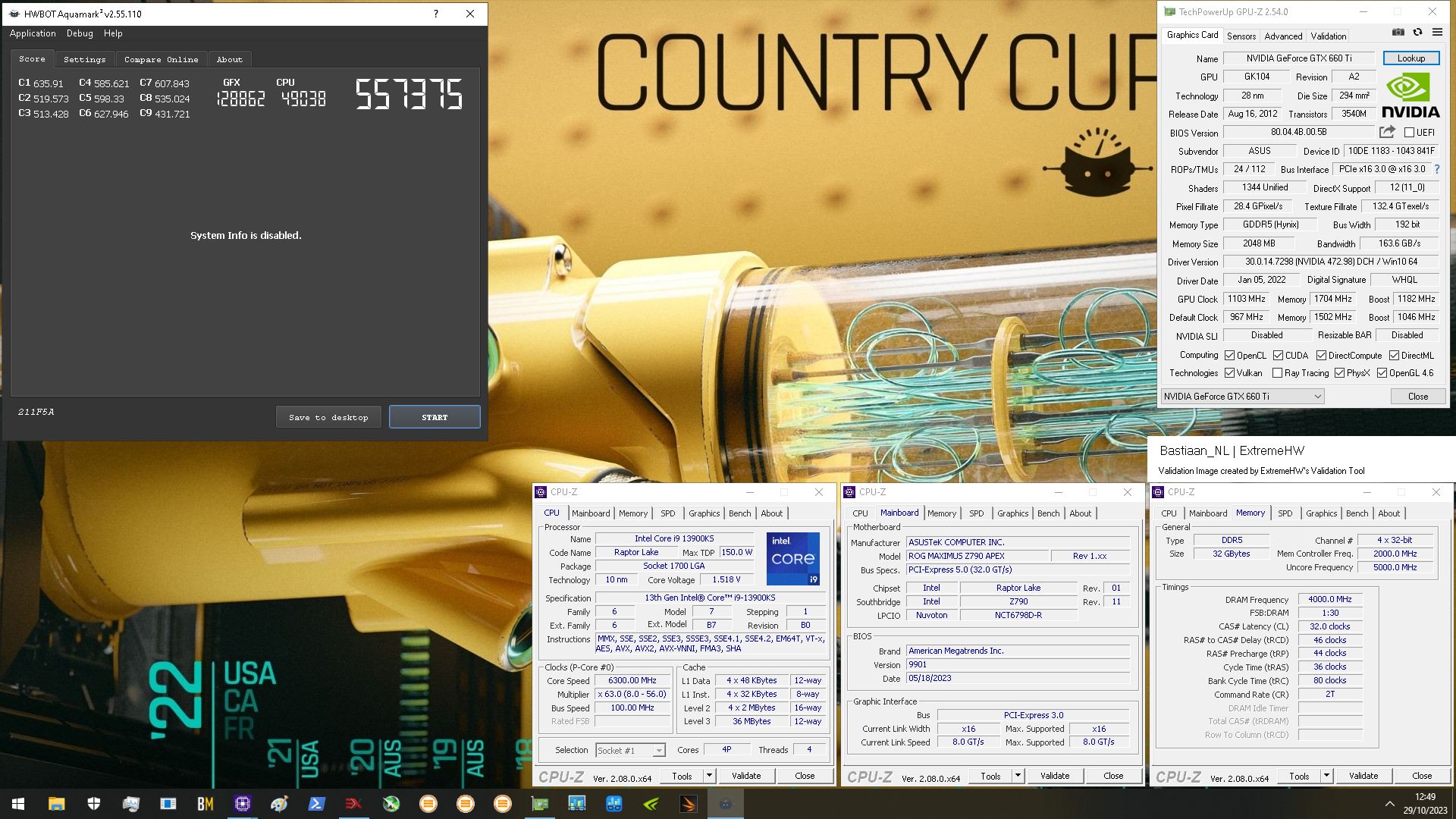Click the Intel Core i9 badge in CPU-Z

tap(793, 559)
